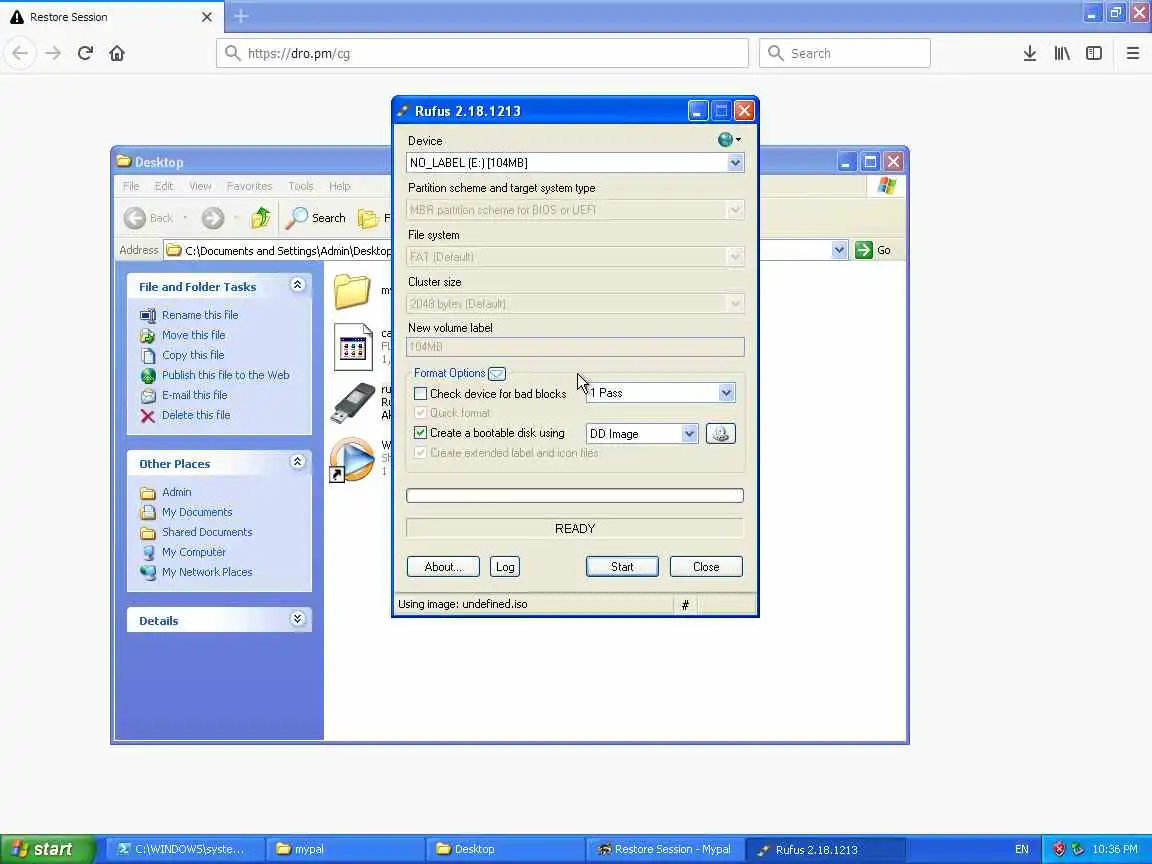Close the Restore Session tab
The width and height of the screenshot is (1152, 864).
tap(207, 17)
